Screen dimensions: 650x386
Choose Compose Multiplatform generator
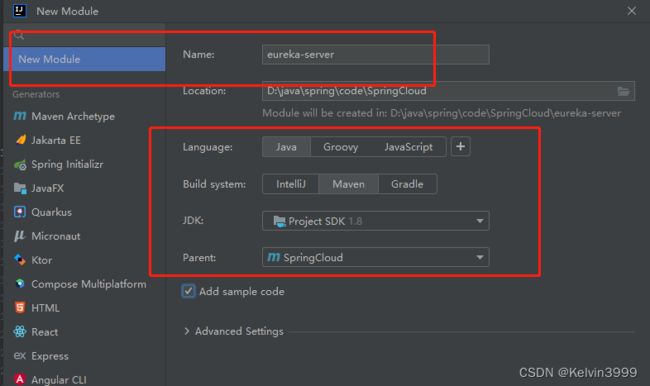coord(89,284)
